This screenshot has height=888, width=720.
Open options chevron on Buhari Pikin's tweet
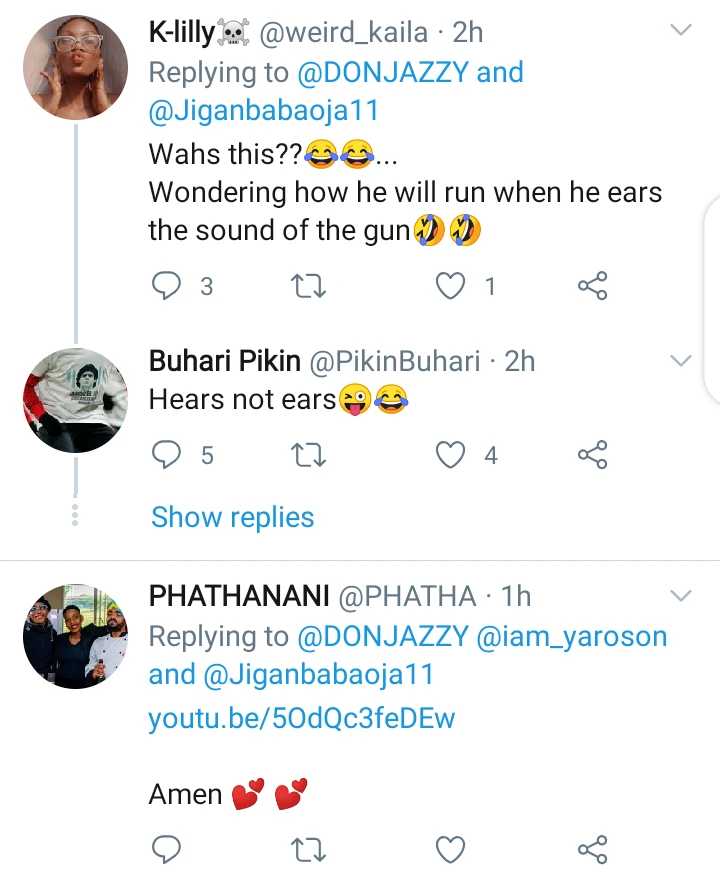coord(680,360)
